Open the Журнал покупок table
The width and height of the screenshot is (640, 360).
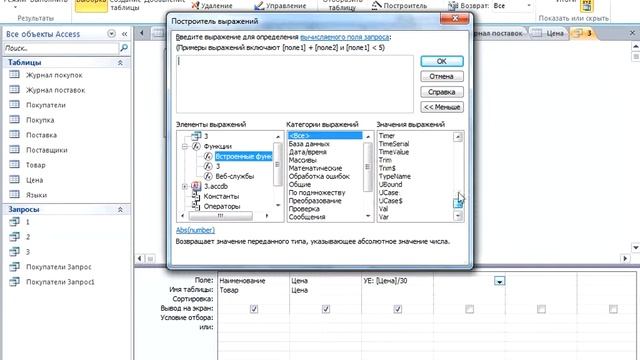coord(54,75)
